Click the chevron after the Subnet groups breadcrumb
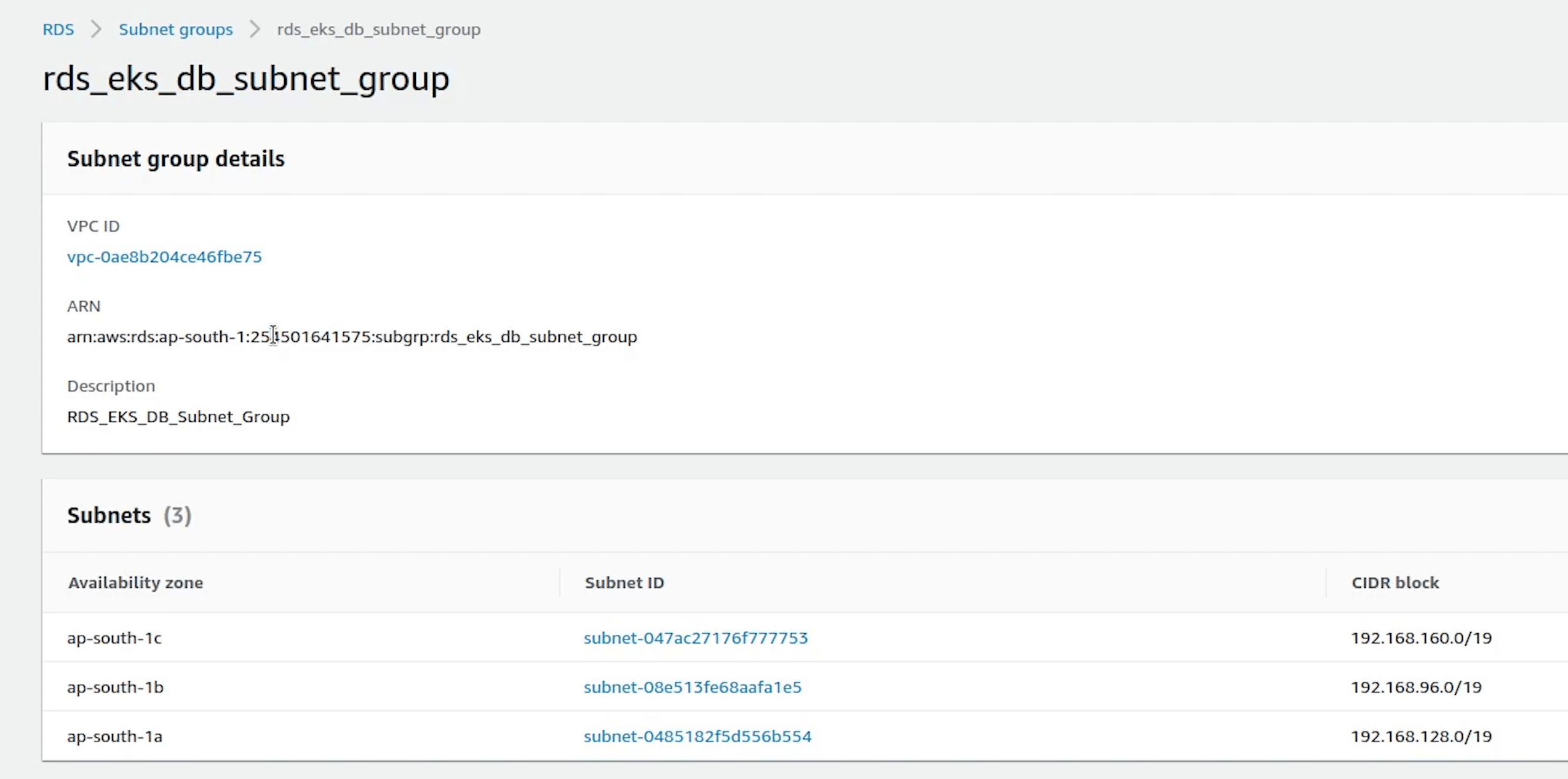This screenshot has width=1568, height=779. point(255,30)
